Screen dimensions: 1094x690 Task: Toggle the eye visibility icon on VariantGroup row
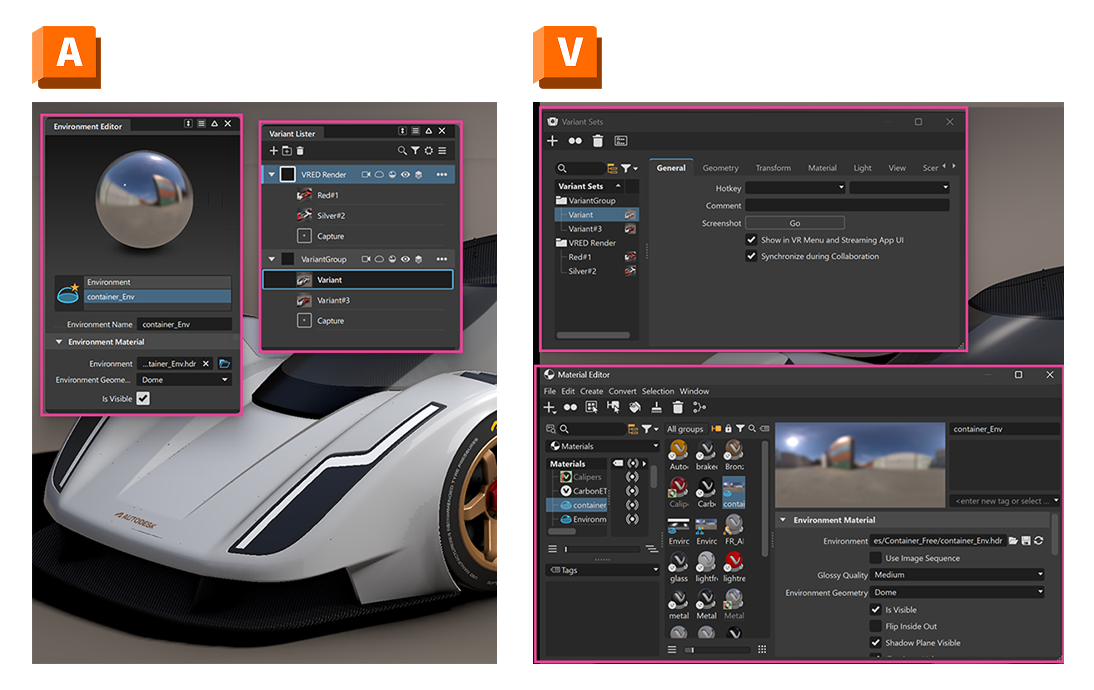point(405,259)
